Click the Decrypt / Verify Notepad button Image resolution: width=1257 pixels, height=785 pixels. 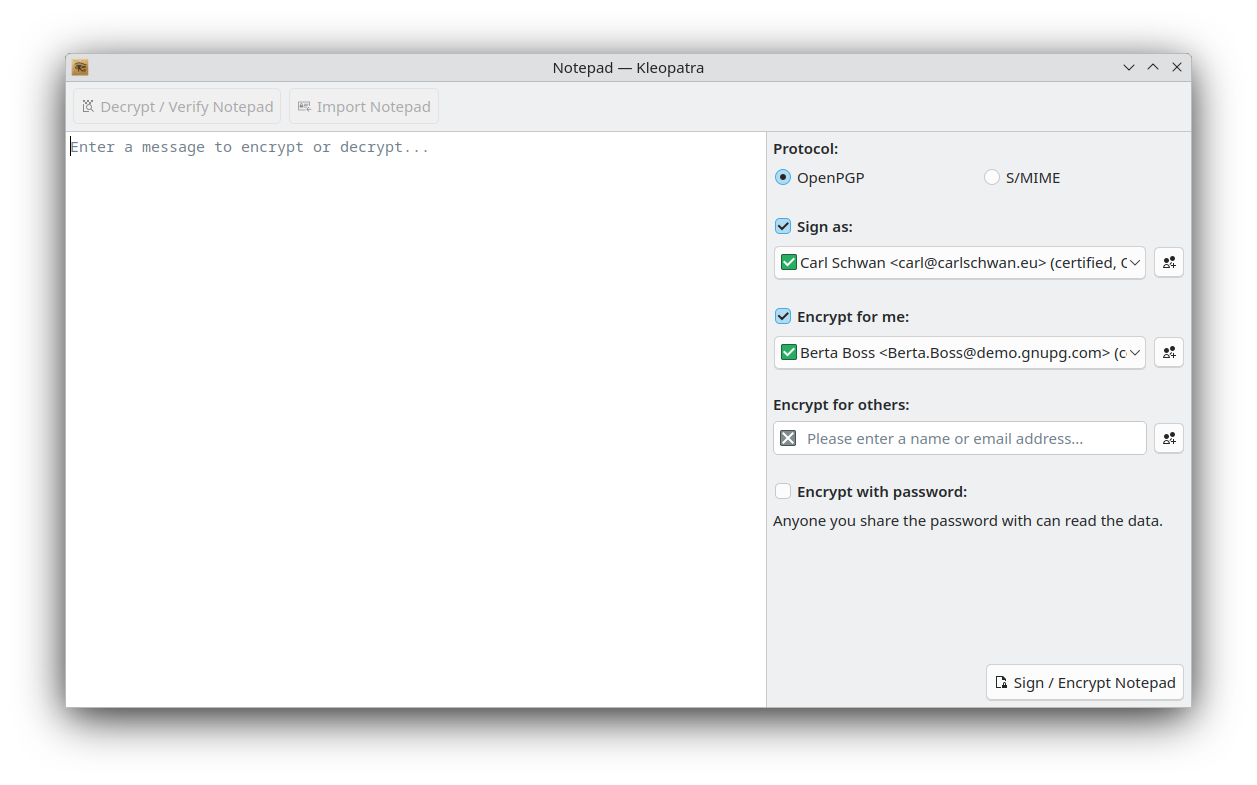click(177, 106)
